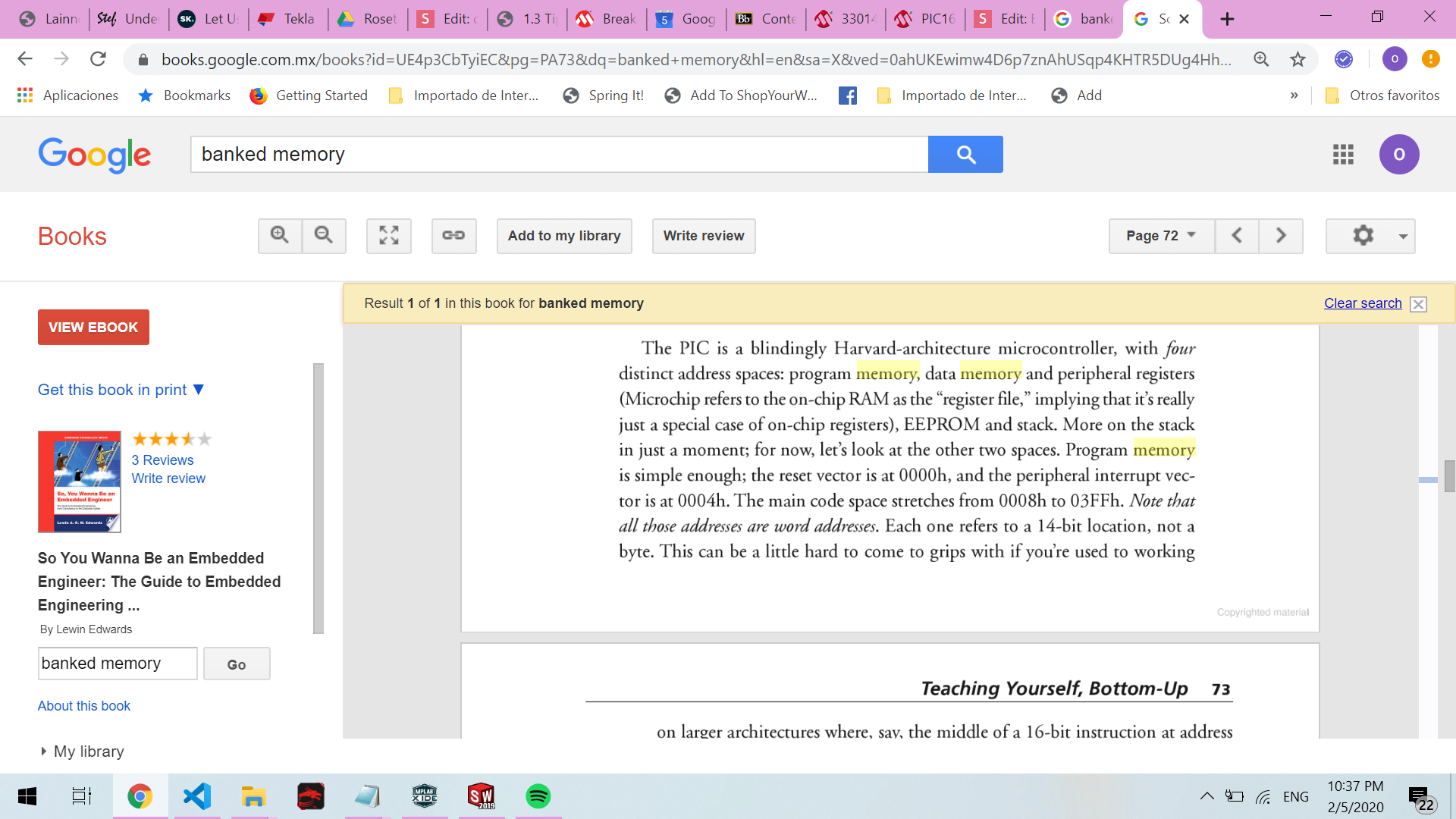Toggle fullscreen view icon
1456x819 pixels.
click(389, 236)
